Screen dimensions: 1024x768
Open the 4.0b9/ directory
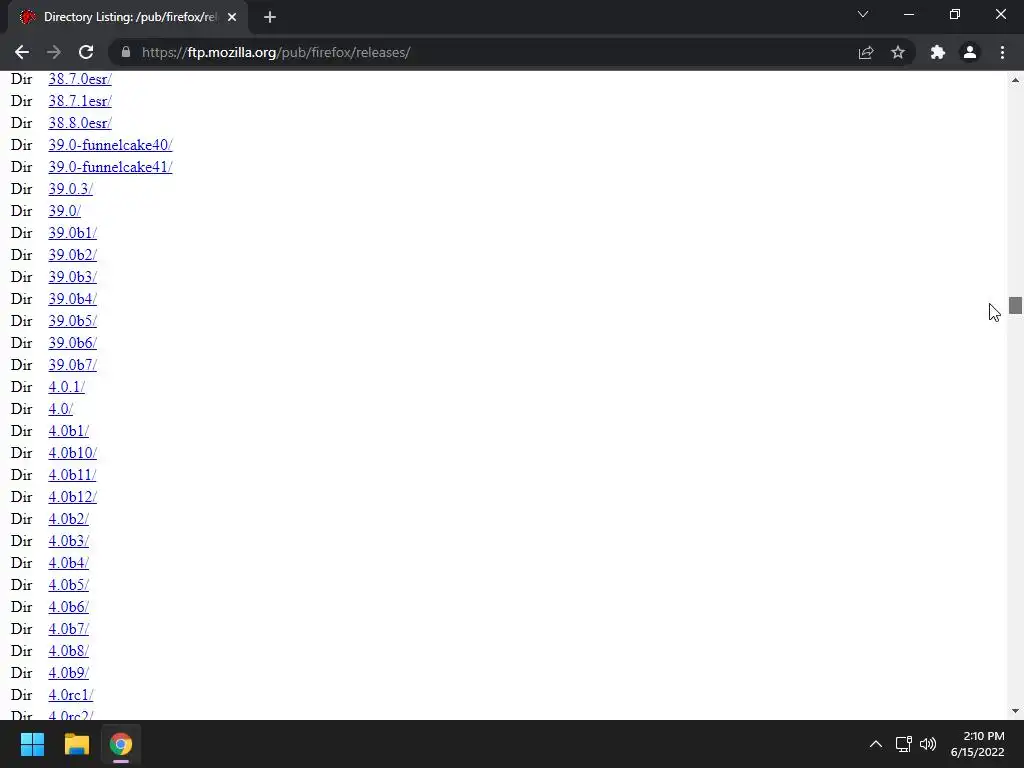pos(69,673)
